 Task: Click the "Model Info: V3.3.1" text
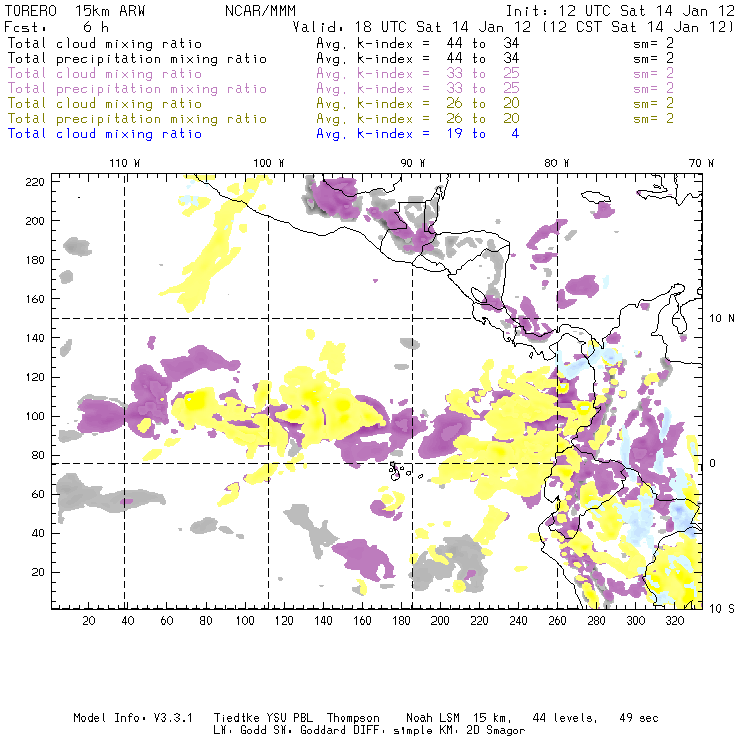[x=133, y=718]
